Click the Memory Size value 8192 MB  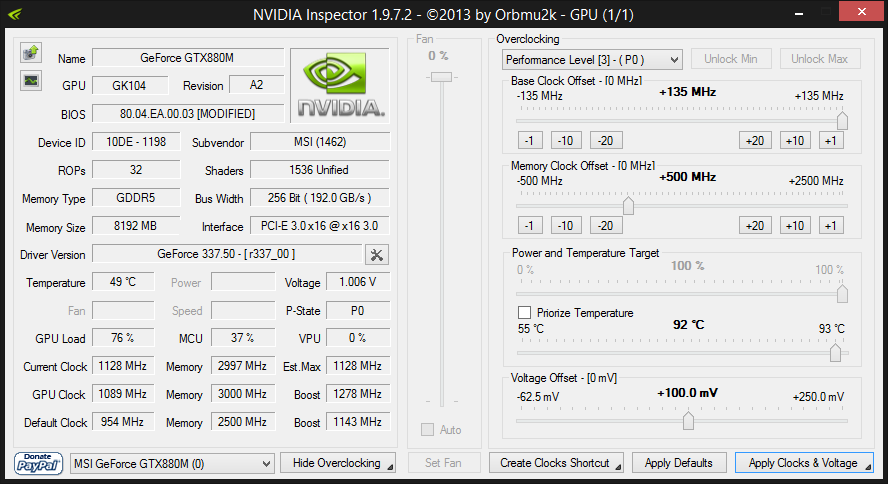click(x=136, y=226)
